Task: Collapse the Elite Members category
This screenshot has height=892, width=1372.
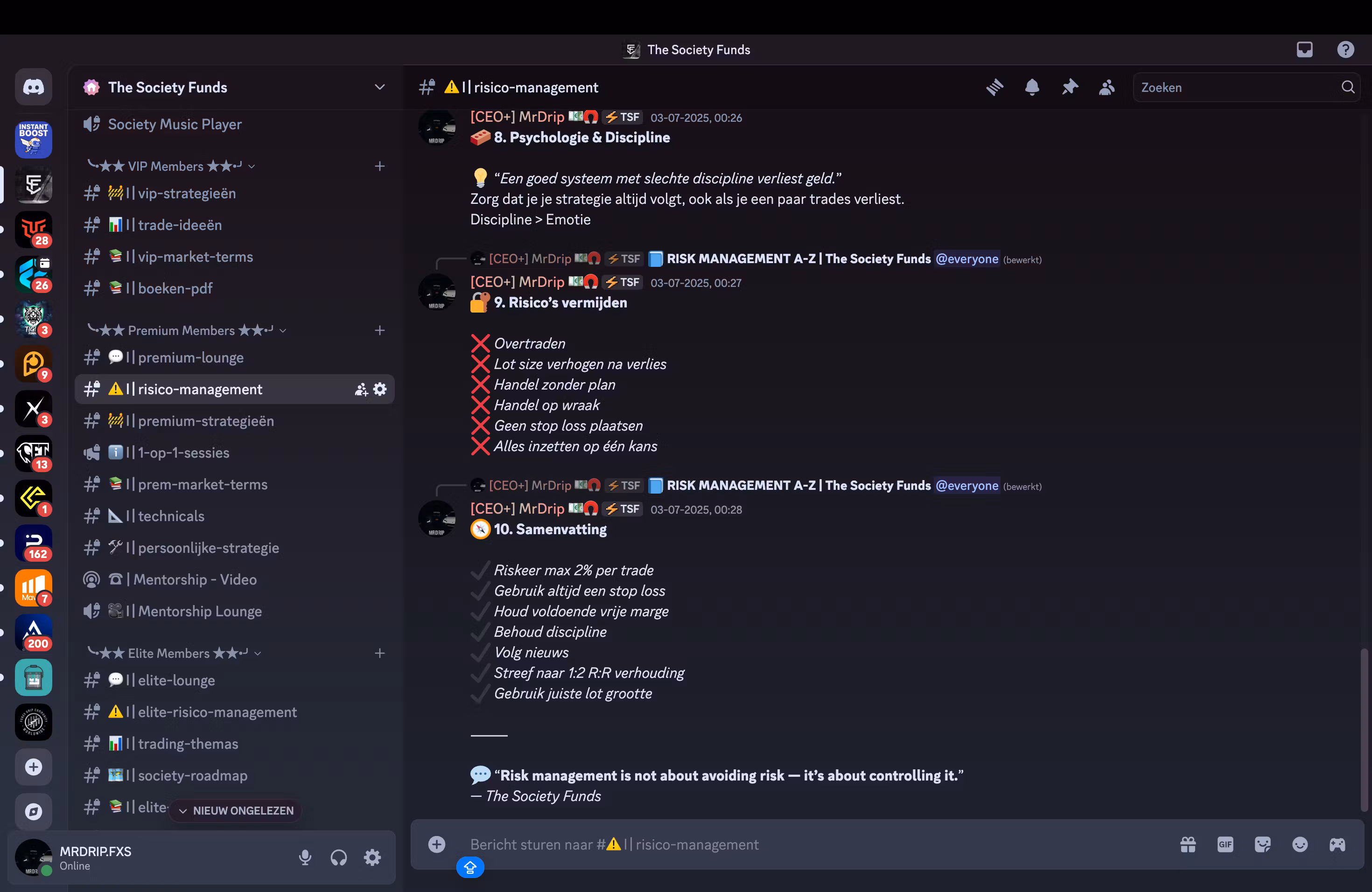Action: coord(174,653)
